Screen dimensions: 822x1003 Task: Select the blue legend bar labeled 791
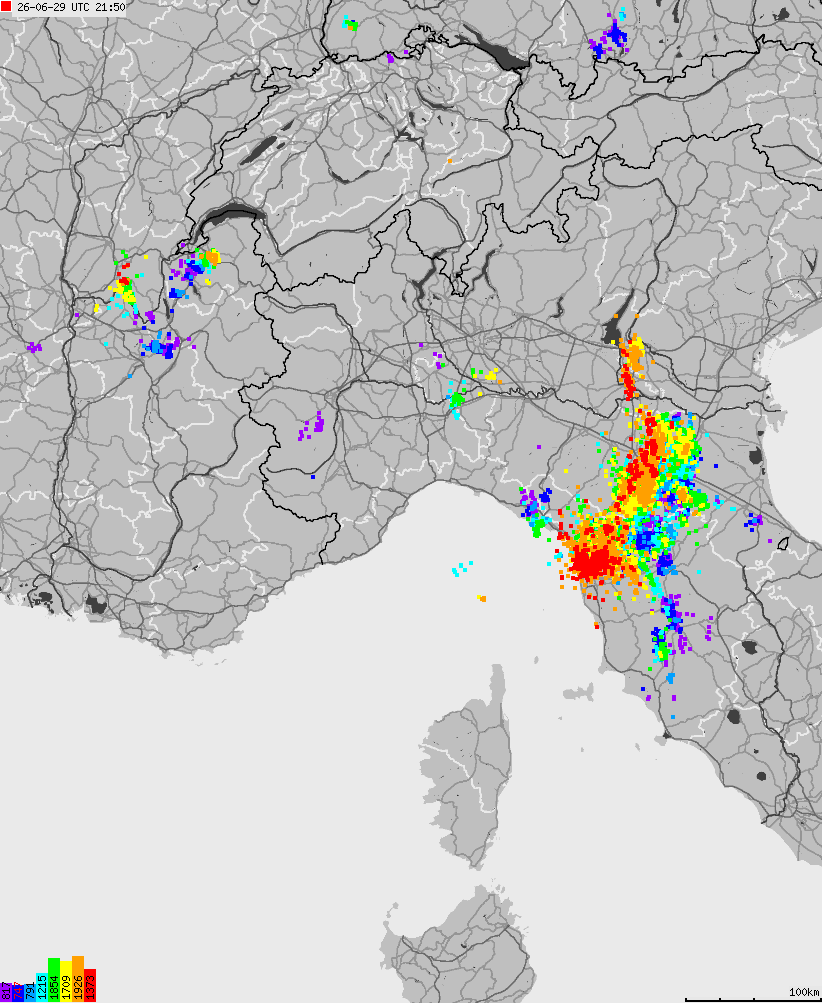(30, 993)
